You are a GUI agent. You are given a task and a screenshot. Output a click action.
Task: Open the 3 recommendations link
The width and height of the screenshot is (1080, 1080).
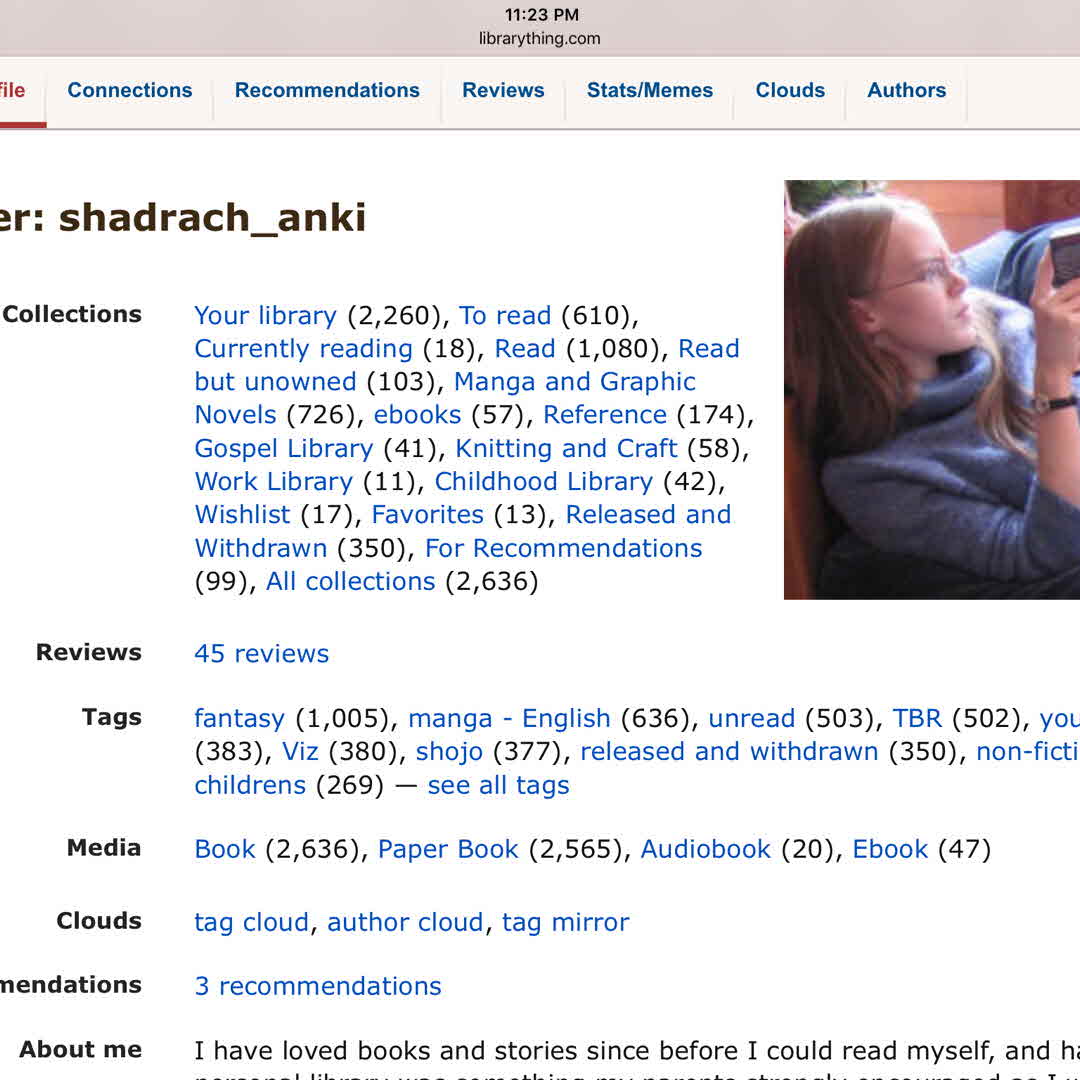317,987
